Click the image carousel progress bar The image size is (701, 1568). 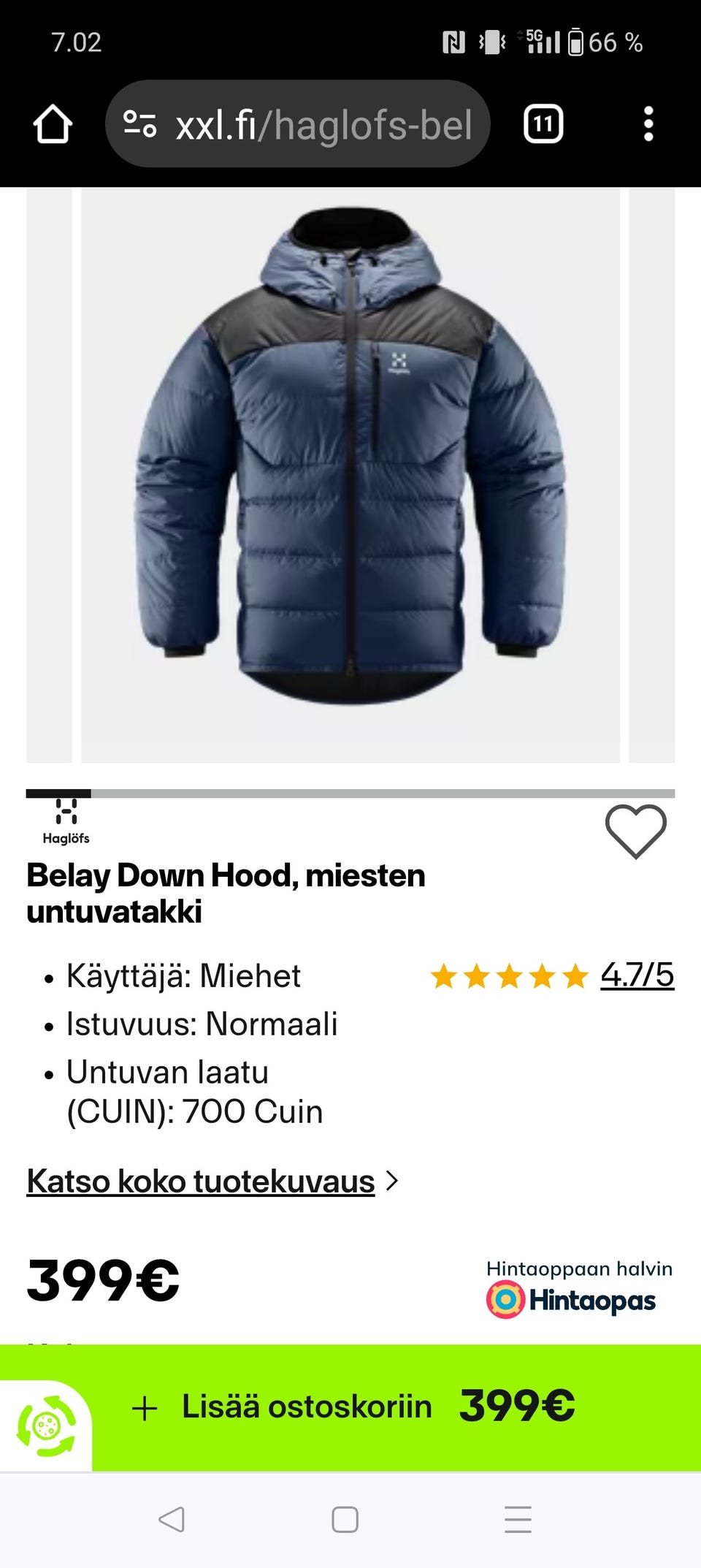click(x=350, y=793)
